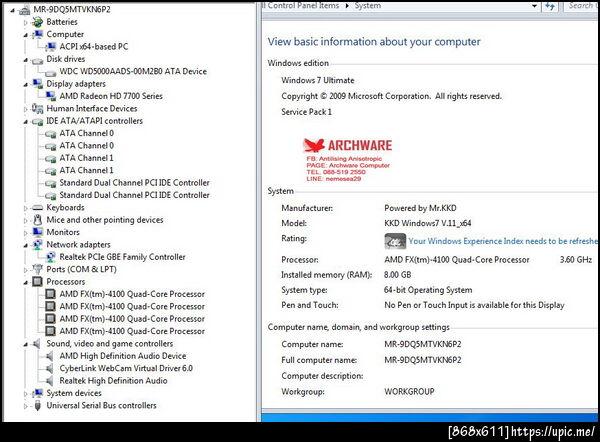Click Powered by Mr.KKD manufacturer value
This screenshot has height=442, width=600.
click(420, 208)
